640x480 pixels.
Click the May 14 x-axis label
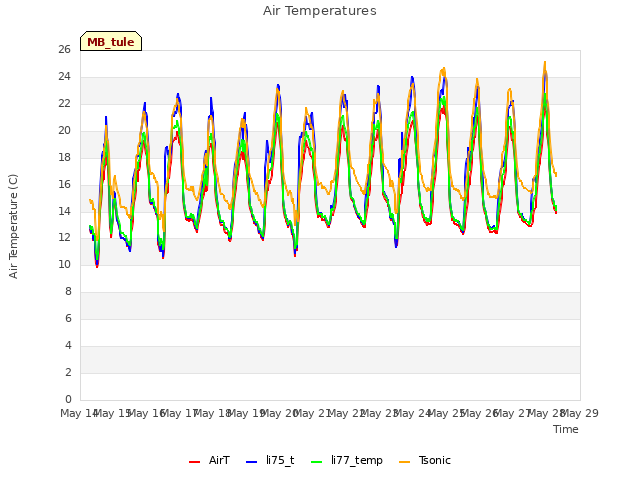tap(78, 413)
